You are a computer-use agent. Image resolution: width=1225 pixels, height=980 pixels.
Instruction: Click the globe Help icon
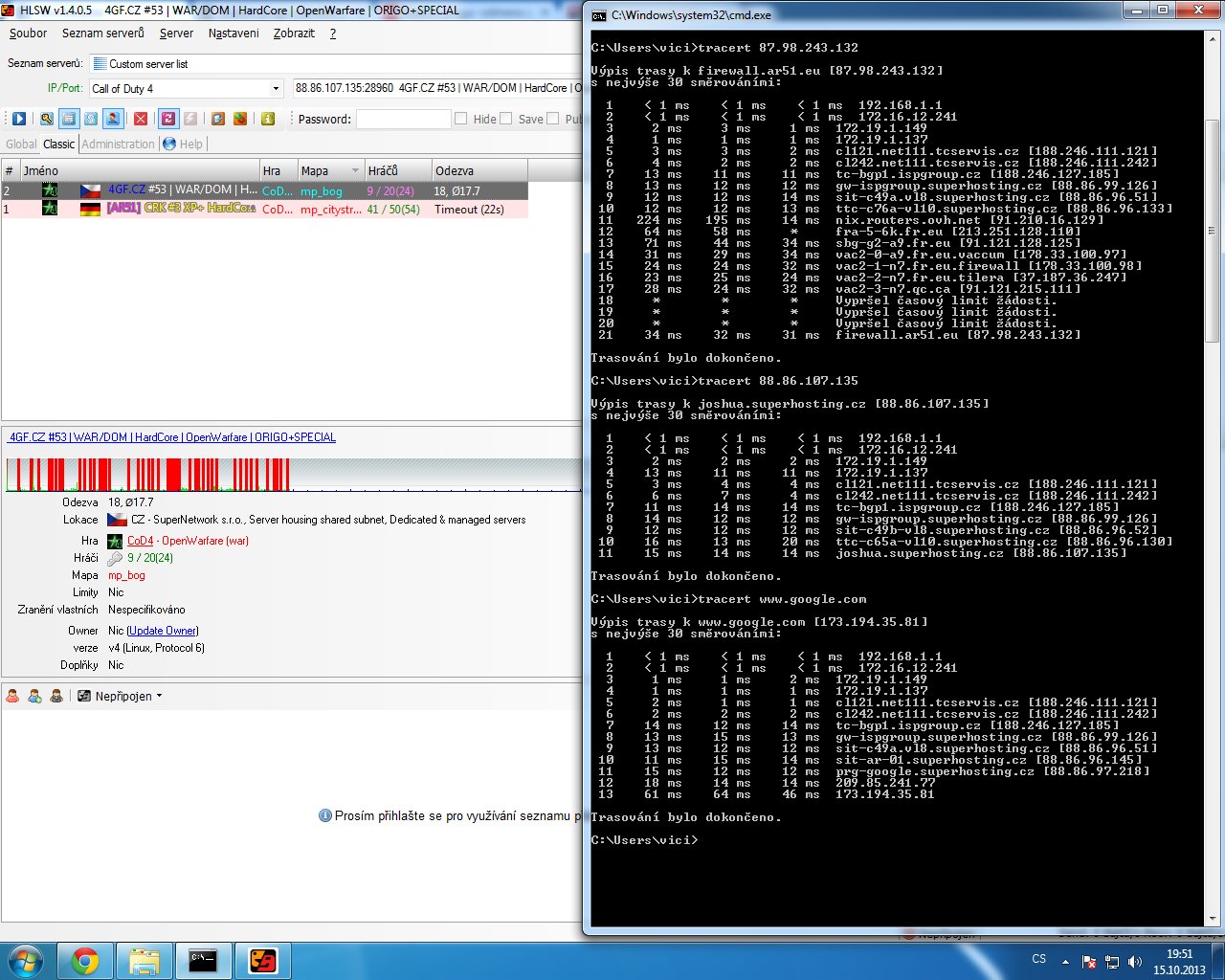(169, 144)
